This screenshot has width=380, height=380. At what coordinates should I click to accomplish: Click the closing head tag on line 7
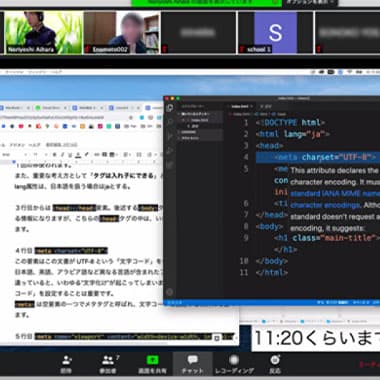(271, 215)
